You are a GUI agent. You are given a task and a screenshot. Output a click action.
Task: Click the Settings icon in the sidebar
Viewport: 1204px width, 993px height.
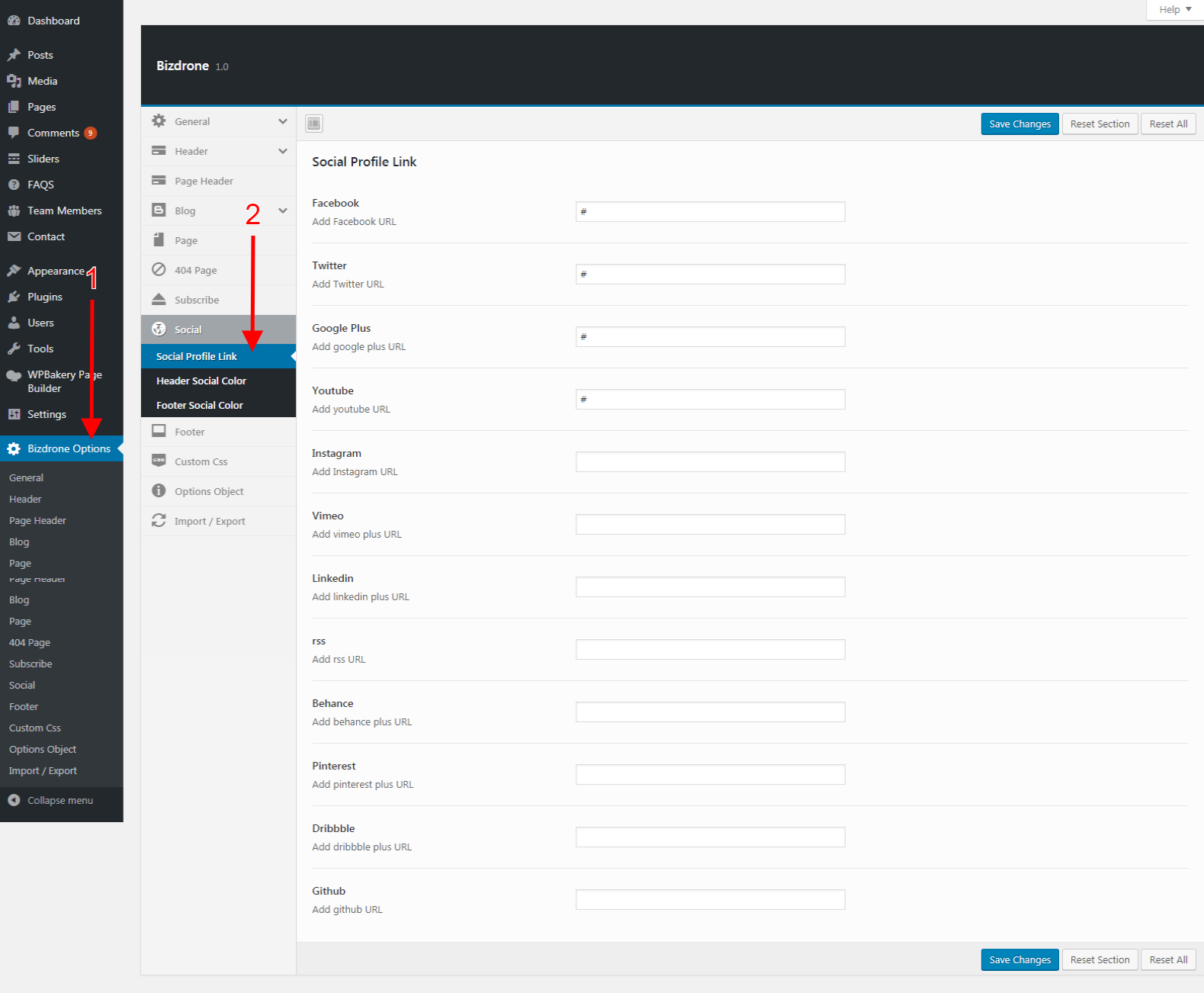pos(14,414)
